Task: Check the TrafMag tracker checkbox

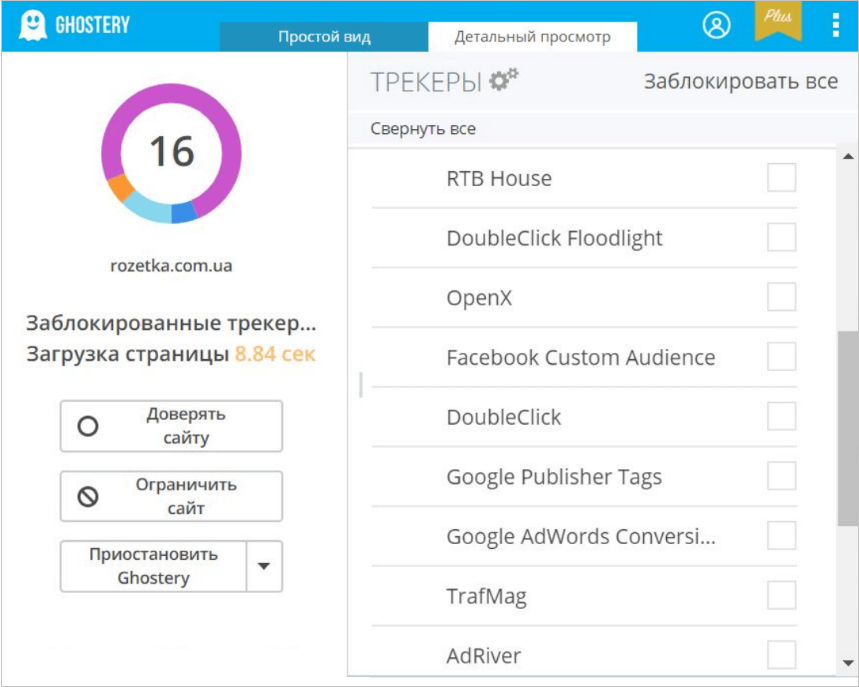Action: click(781, 595)
